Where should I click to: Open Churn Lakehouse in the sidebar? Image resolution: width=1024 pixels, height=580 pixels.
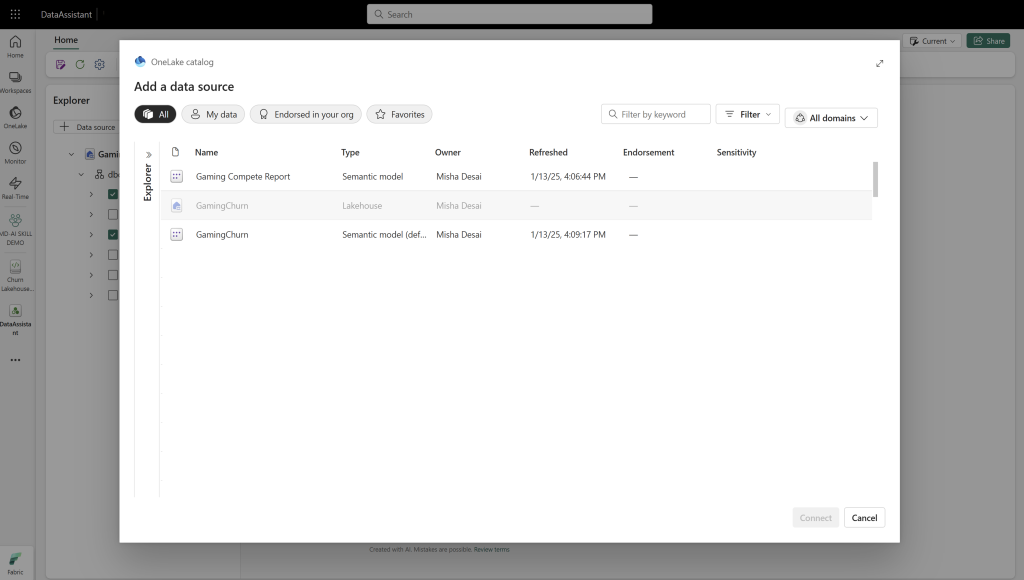[15, 275]
